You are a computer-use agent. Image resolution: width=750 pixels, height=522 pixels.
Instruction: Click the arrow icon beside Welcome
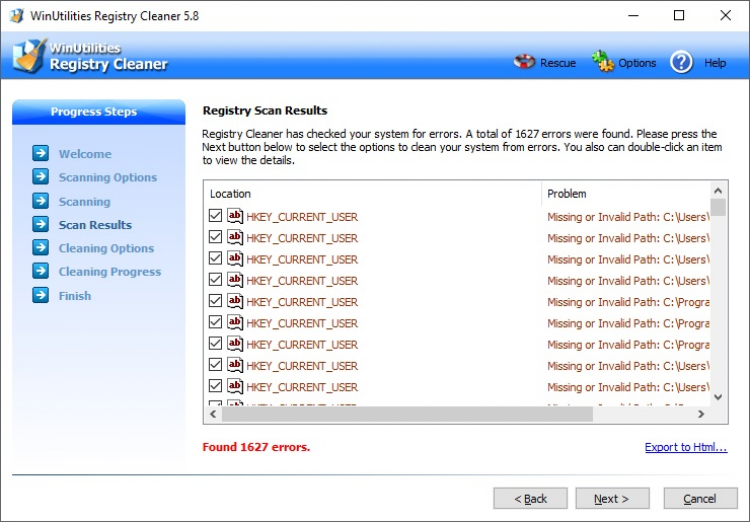pyautogui.click(x=41, y=153)
